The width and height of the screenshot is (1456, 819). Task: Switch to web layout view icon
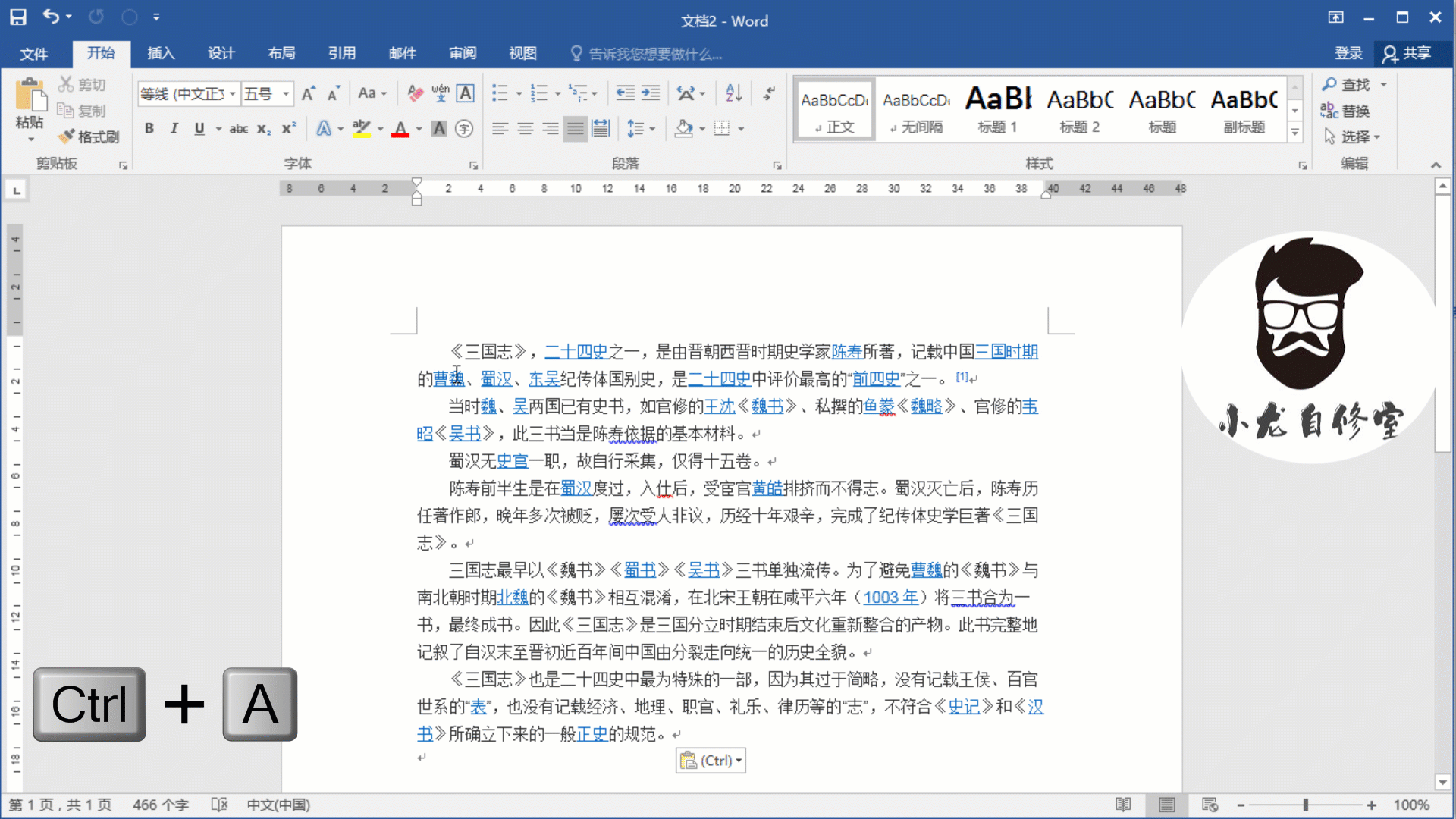[x=1210, y=805]
